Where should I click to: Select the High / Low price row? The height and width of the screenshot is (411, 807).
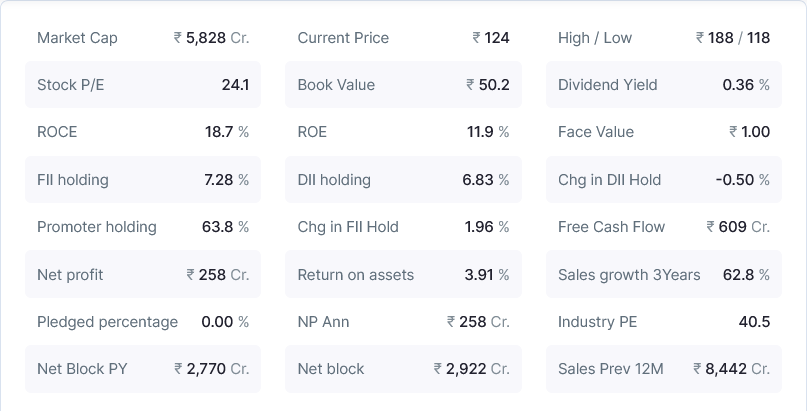tap(664, 38)
